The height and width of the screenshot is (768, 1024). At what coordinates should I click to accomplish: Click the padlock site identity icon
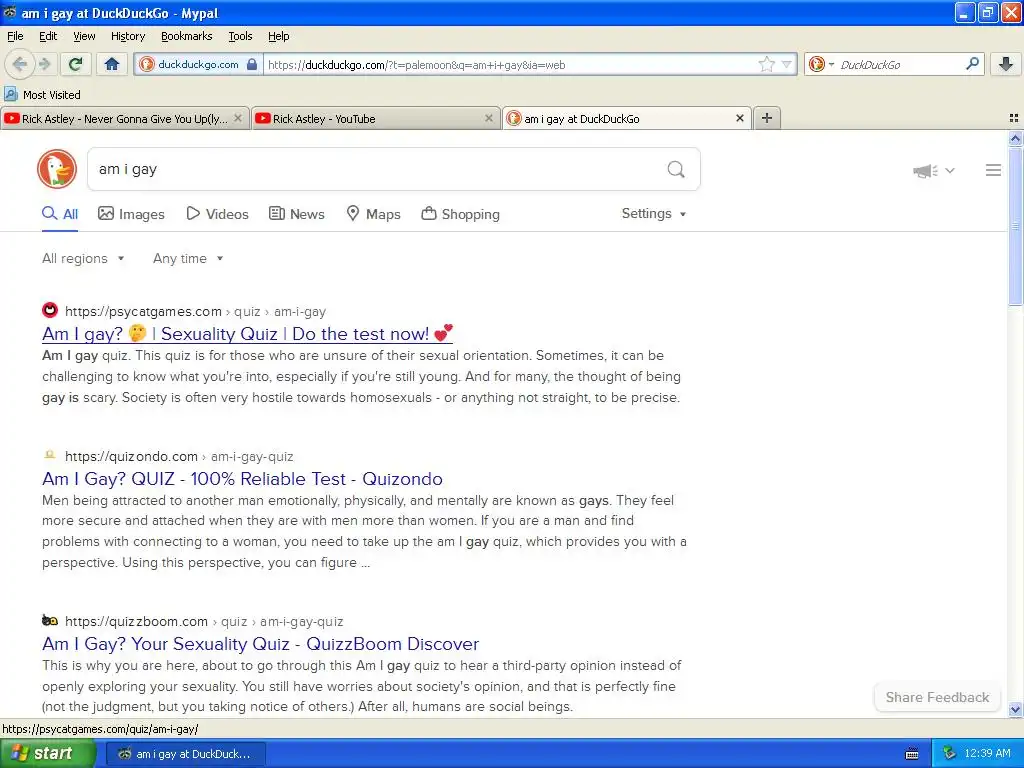[252, 64]
